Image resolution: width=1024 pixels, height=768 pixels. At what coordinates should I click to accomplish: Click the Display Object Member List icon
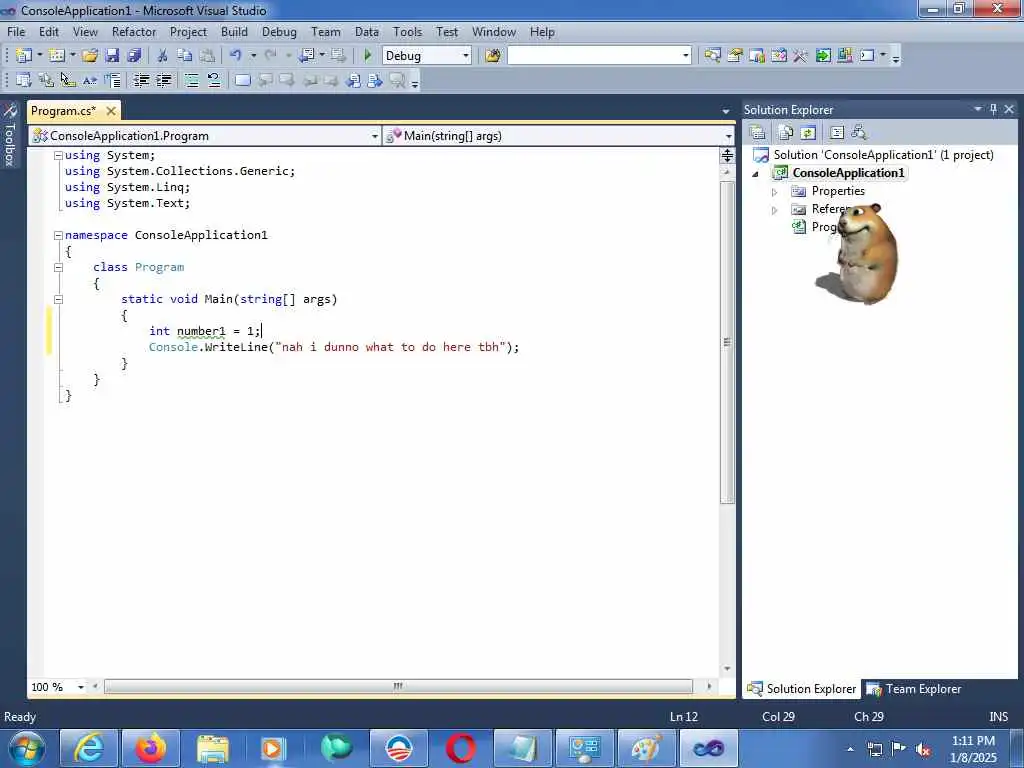click(24, 80)
